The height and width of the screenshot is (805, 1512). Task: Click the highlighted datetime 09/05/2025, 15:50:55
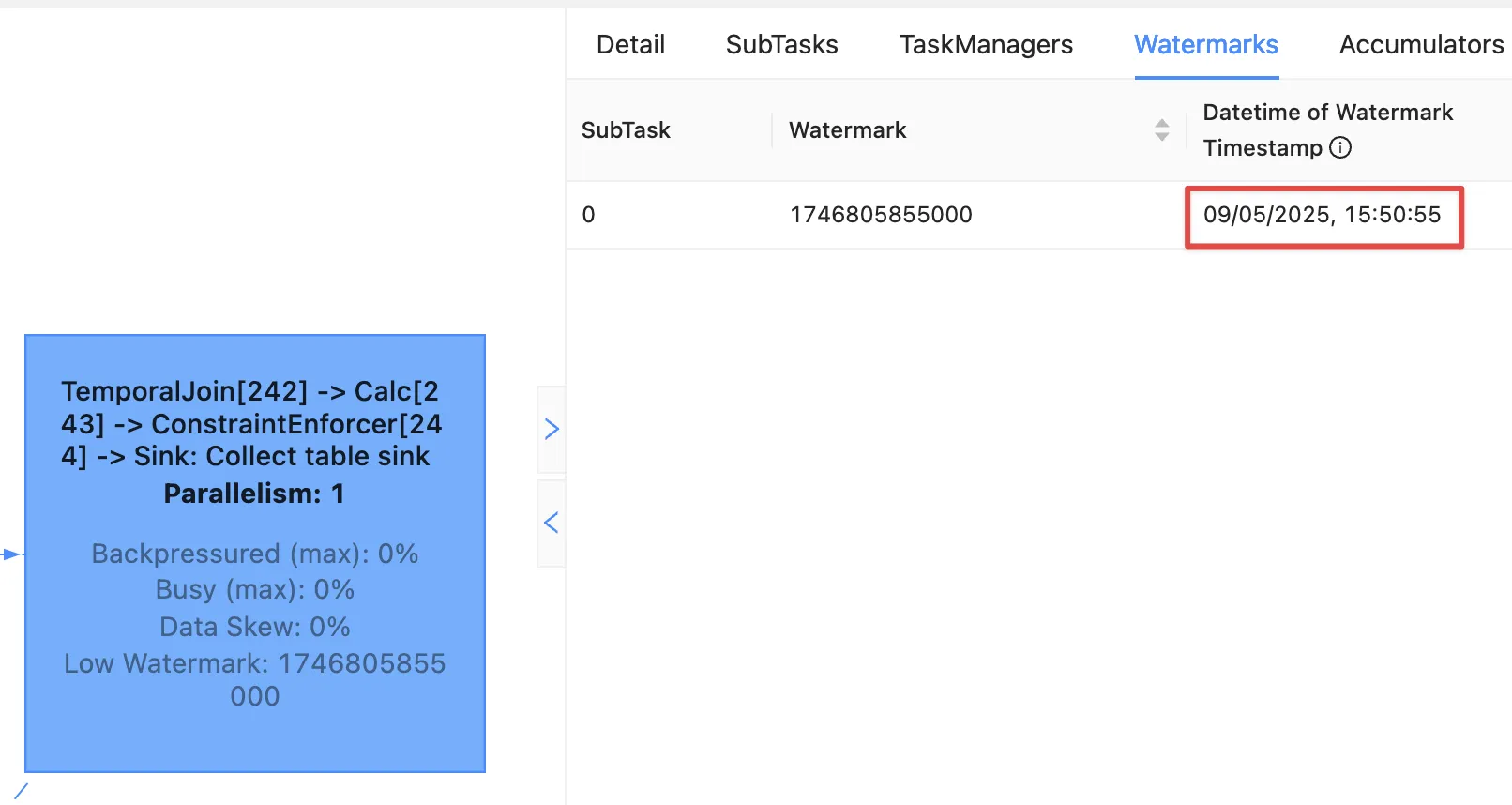(1322, 215)
